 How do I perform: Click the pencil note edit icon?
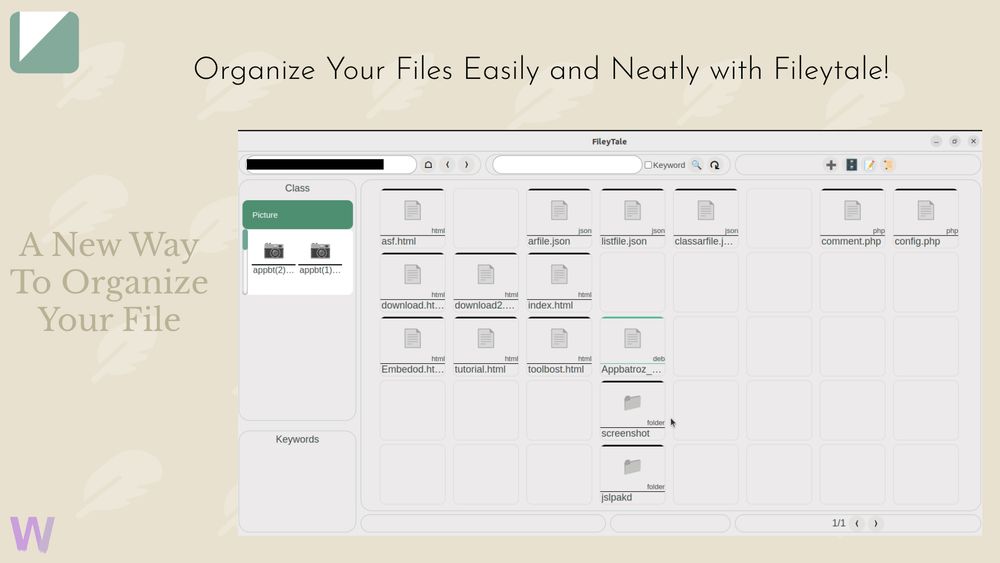pos(869,165)
